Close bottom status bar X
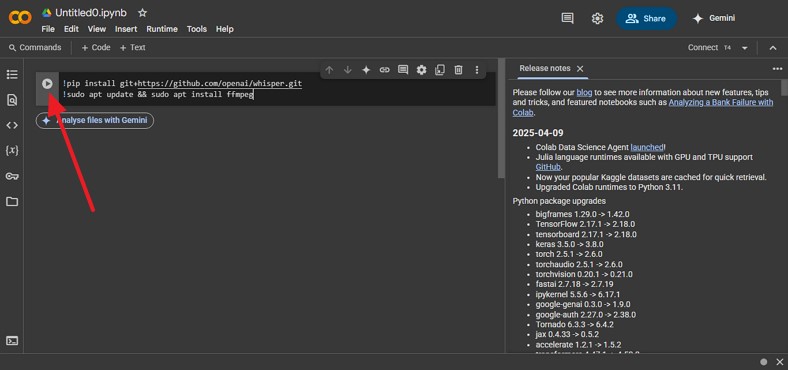This screenshot has width=788, height=370. 780,362
